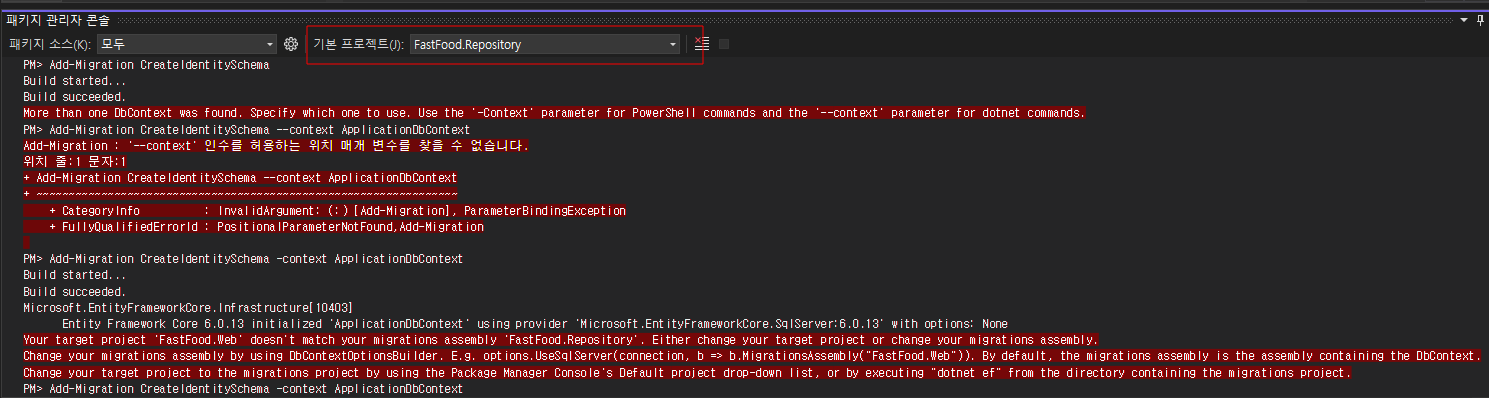Open the window position arrow menu
The width and height of the screenshot is (1489, 398).
click(1463, 20)
